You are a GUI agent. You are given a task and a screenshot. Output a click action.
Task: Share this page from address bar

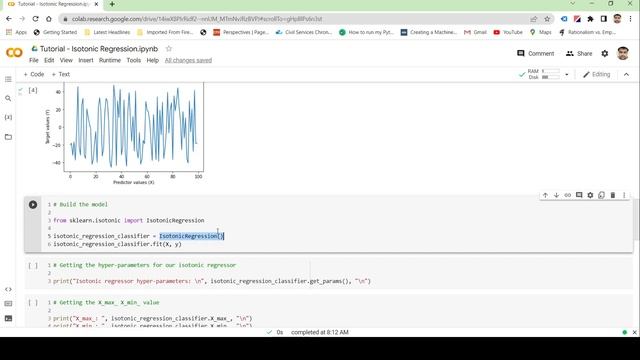pos(534,19)
